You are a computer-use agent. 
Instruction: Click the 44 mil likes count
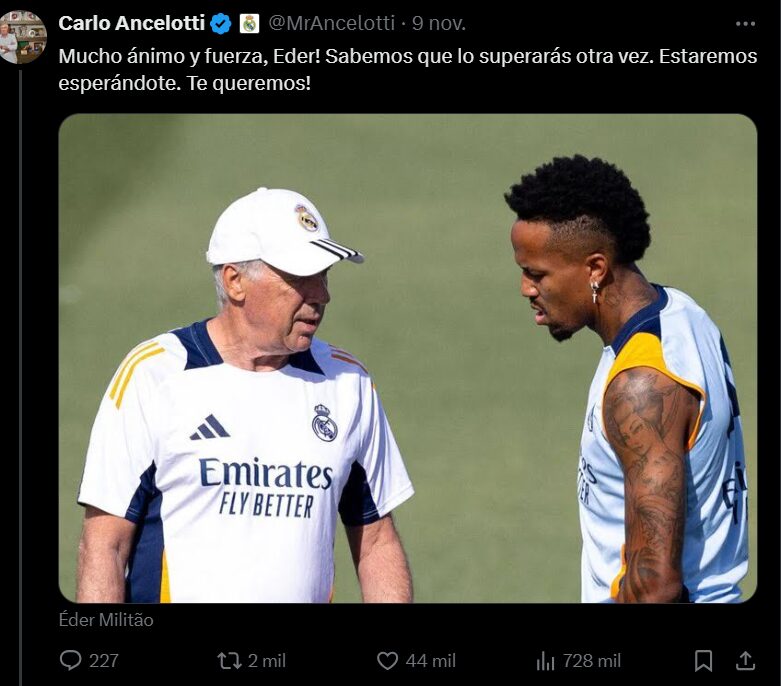coord(430,661)
